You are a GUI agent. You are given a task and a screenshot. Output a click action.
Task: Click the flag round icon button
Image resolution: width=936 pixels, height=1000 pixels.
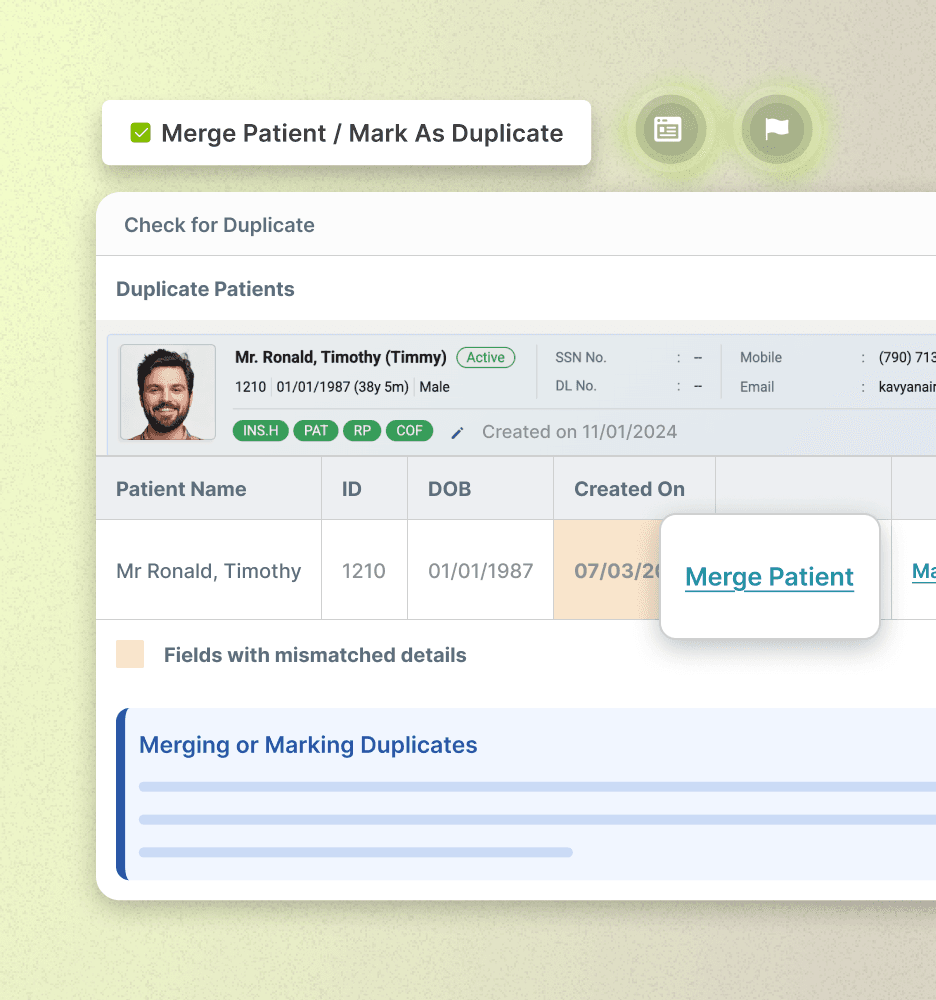(x=776, y=129)
